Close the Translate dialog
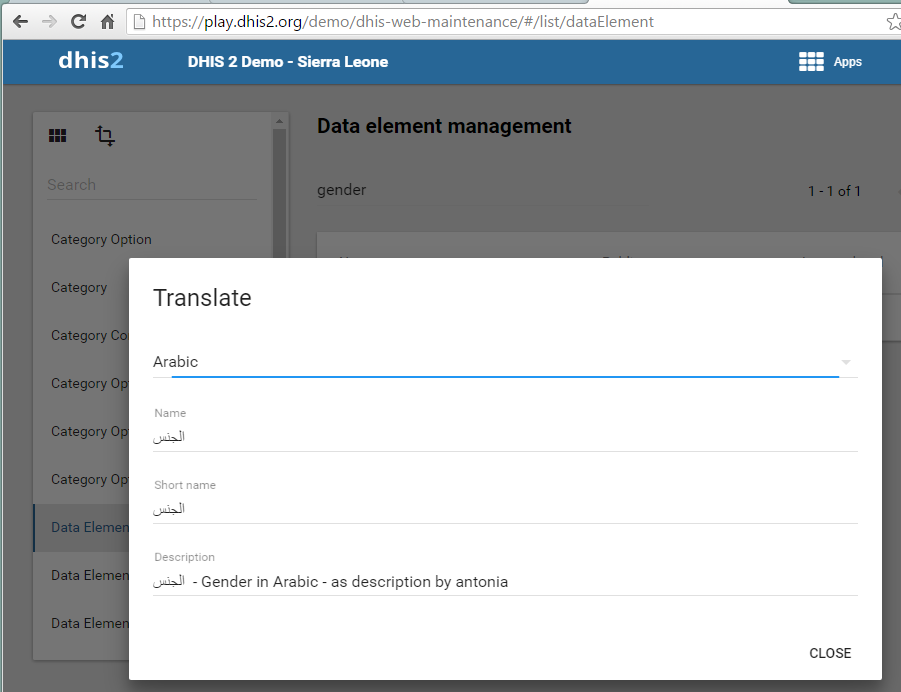Viewport: 901px width, 692px height. [x=830, y=653]
